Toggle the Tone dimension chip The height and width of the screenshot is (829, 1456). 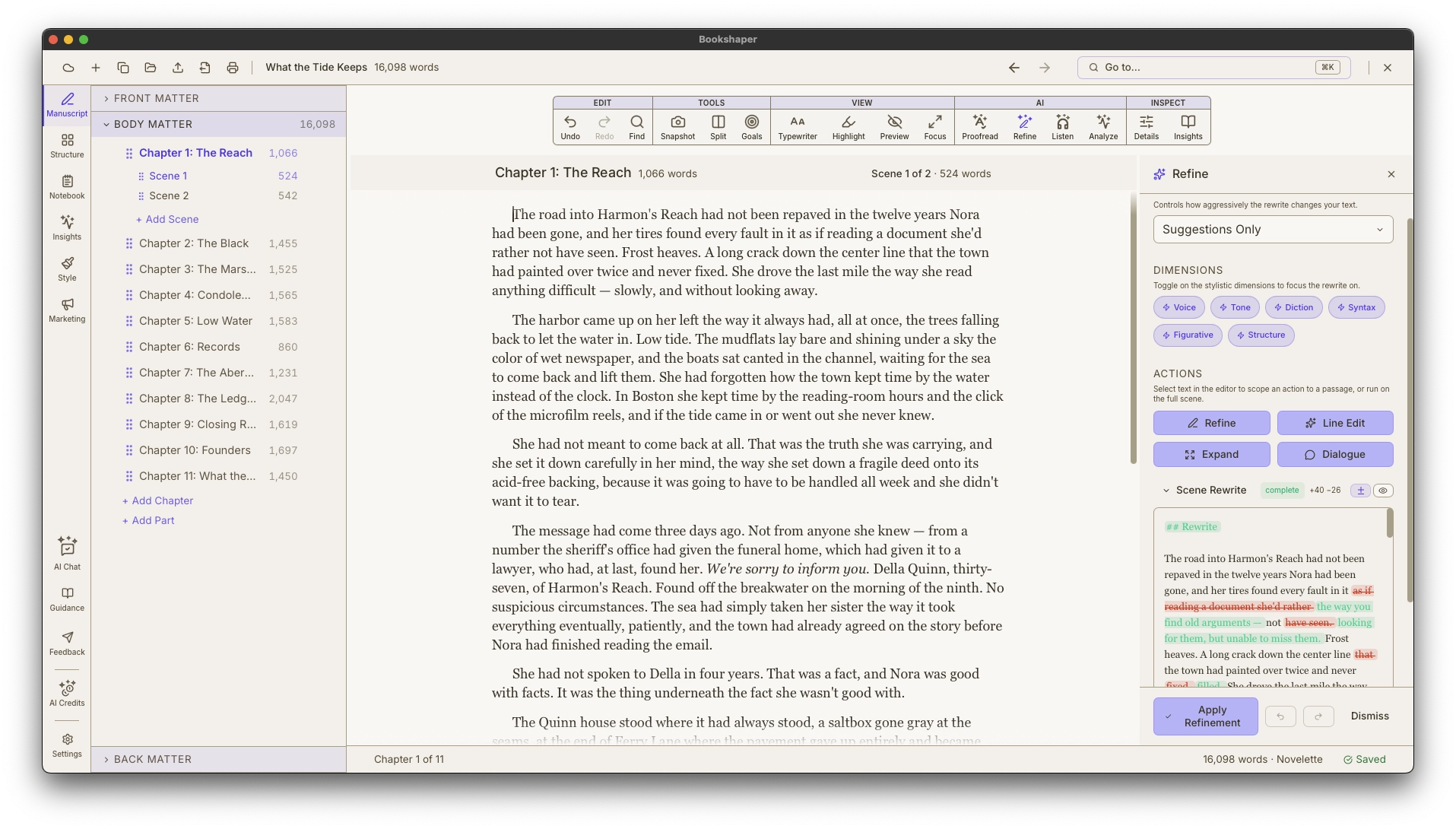[x=1235, y=307]
